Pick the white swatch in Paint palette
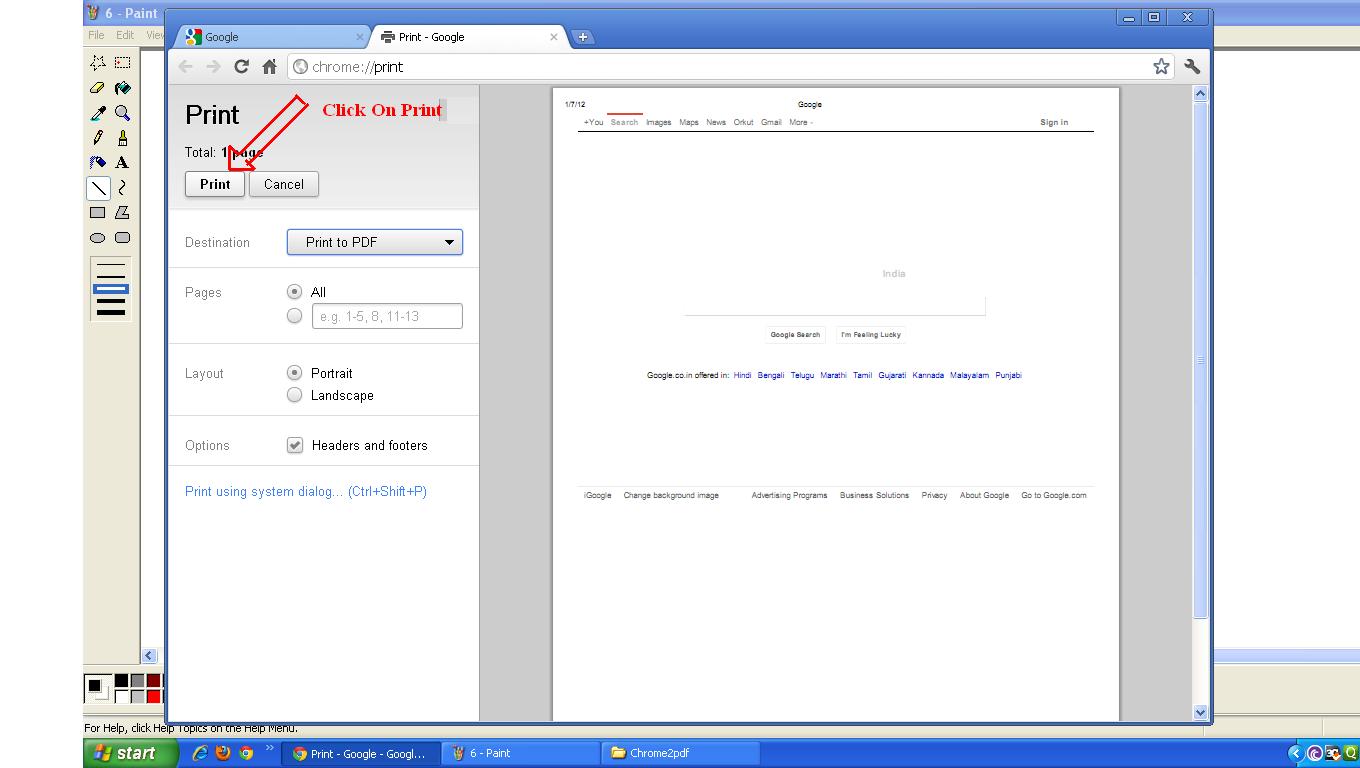This screenshot has height=768, width=1360. coord(121,696)
